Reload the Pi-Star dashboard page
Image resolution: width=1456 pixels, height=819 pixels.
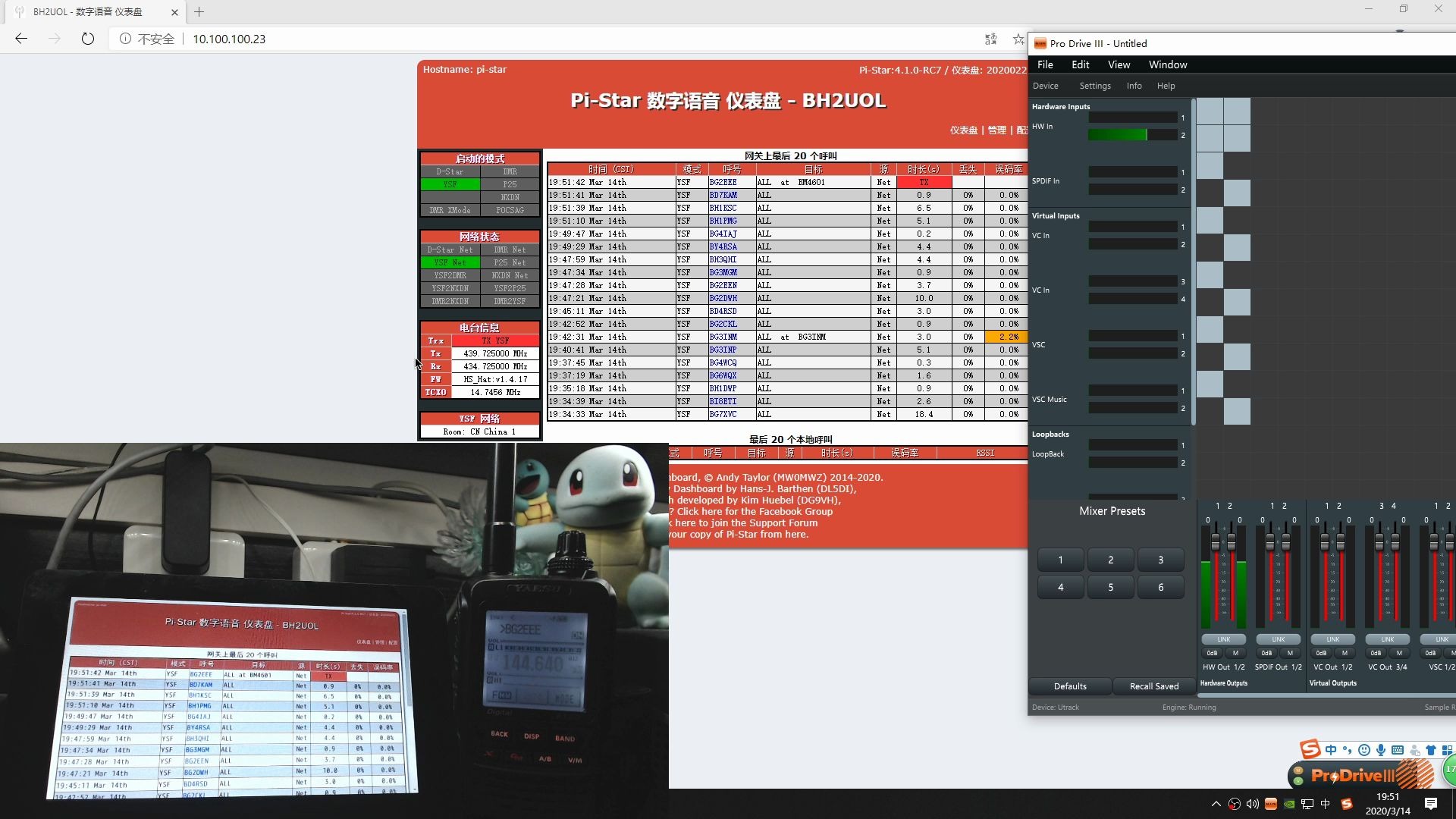click(x=88, y=39)
